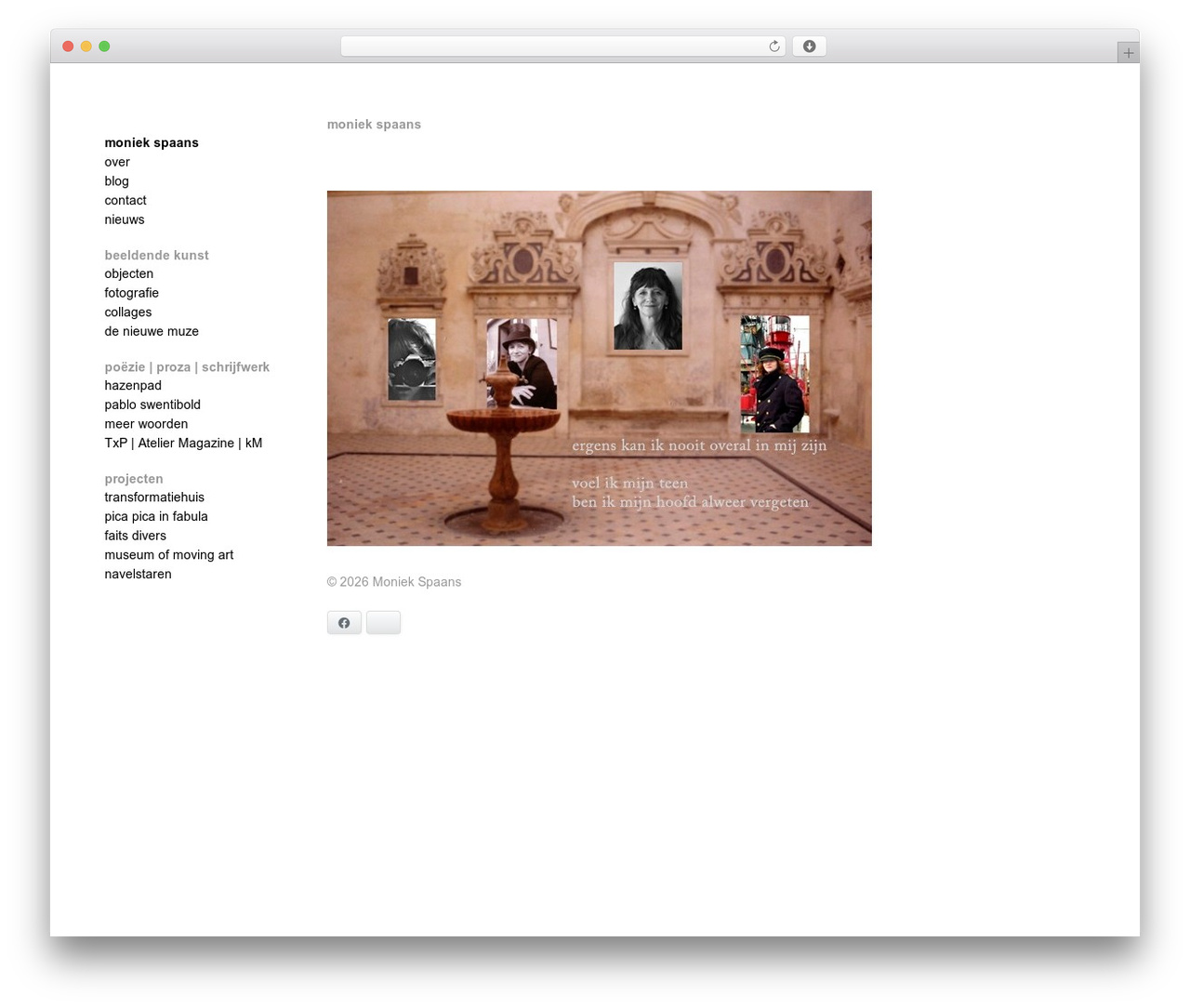Open the 'moniek spaans' sidebar home link
This screenshot has height=1008, width=1190.
point(152,142)
